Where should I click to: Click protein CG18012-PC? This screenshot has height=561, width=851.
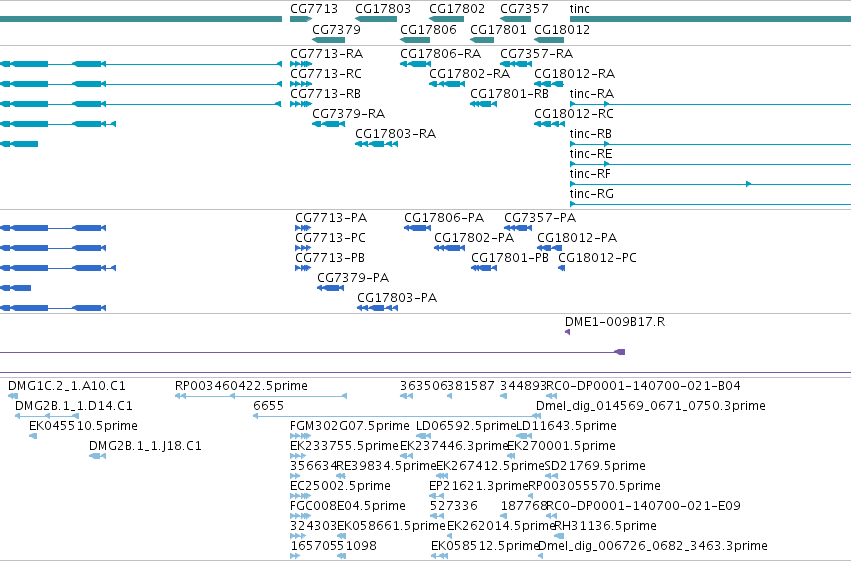pyautogui.click(x=597, y=258)
